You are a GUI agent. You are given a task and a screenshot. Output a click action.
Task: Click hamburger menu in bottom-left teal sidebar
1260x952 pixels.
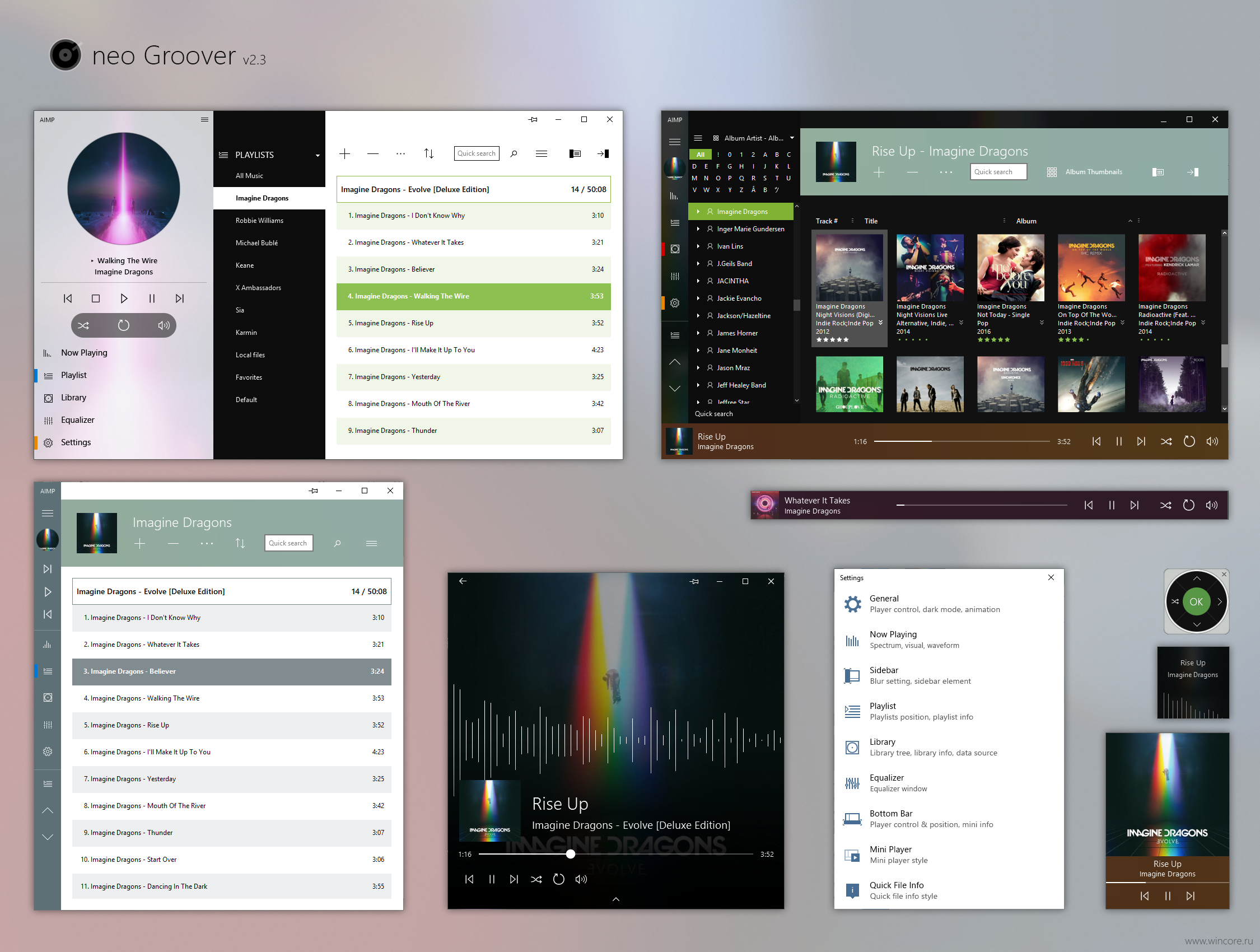tap(48, 514)
